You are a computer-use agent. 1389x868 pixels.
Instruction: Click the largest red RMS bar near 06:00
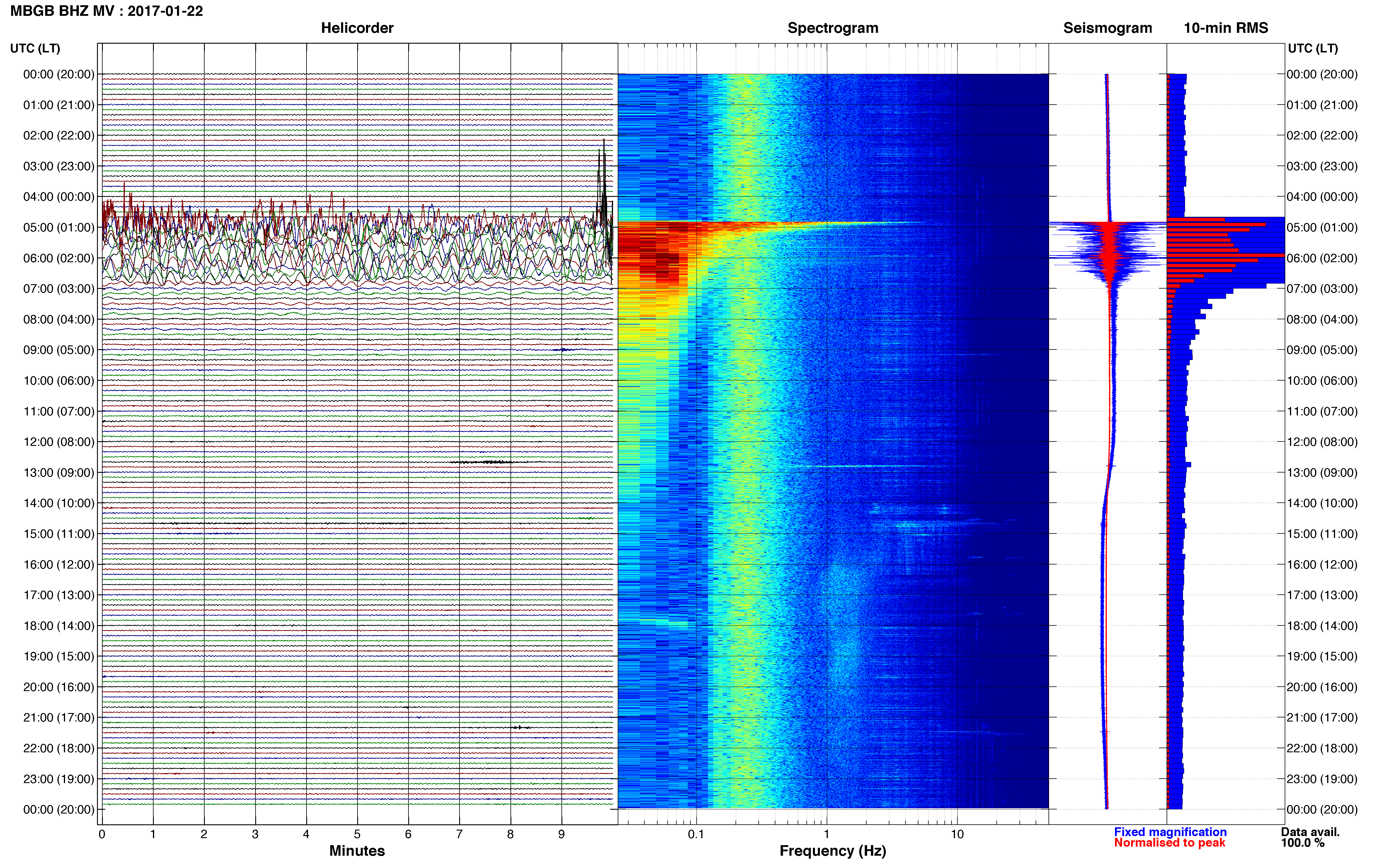click(x=1226, y=255)
